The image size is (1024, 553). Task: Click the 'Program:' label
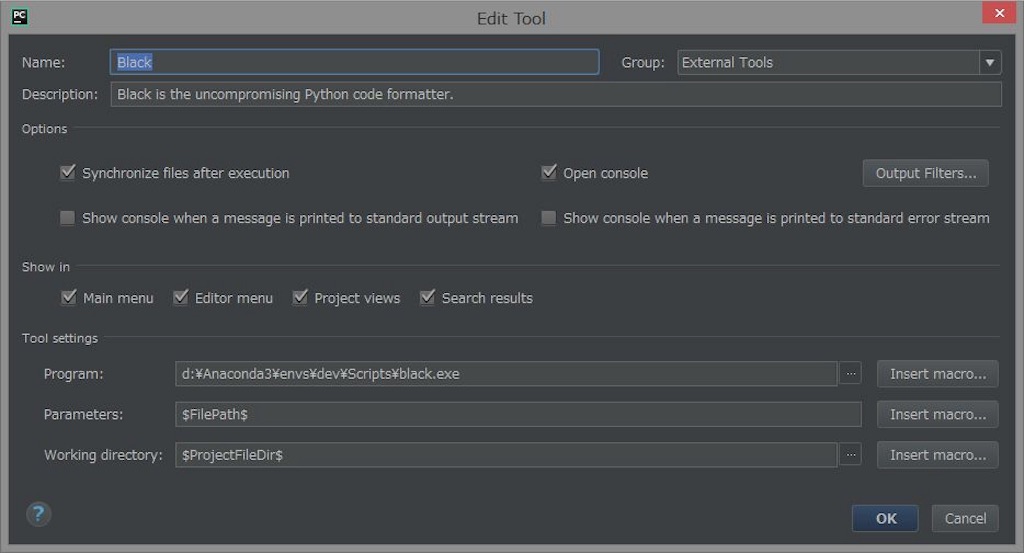click(x=73, y=374)
